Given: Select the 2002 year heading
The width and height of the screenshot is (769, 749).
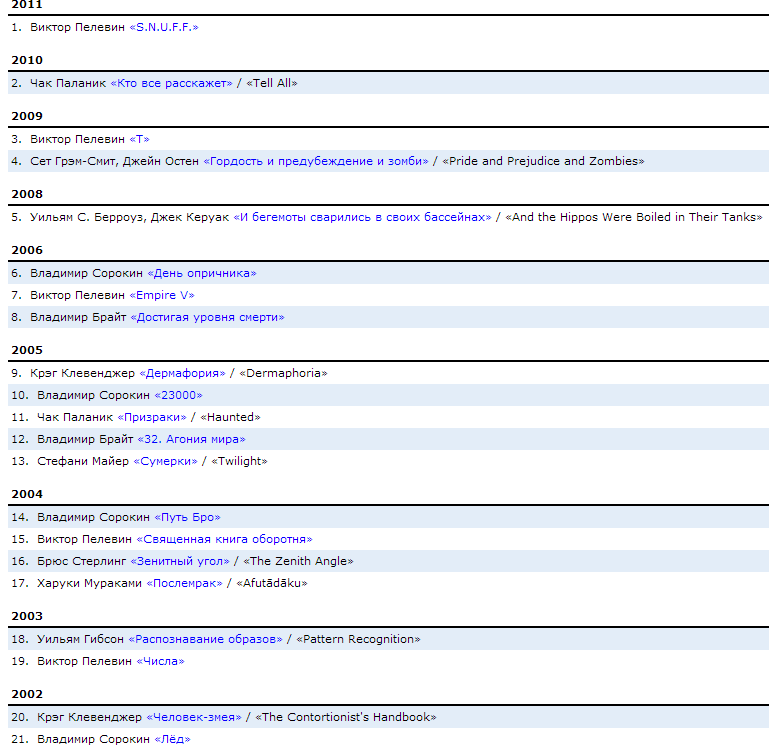Looking at the screenshot, I should point(27,695).
